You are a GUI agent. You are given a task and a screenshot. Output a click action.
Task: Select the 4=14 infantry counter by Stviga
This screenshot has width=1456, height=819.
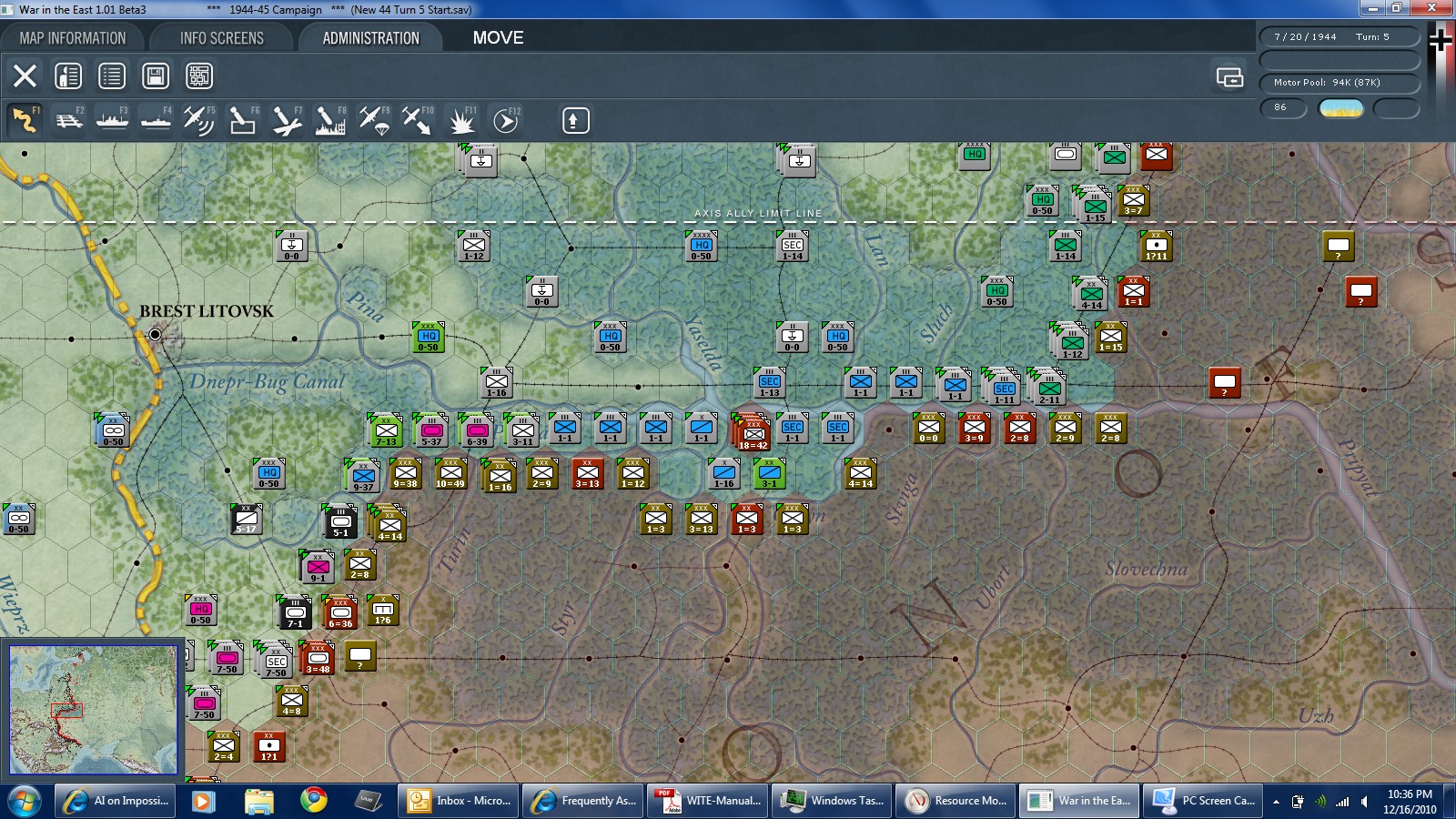860,473
